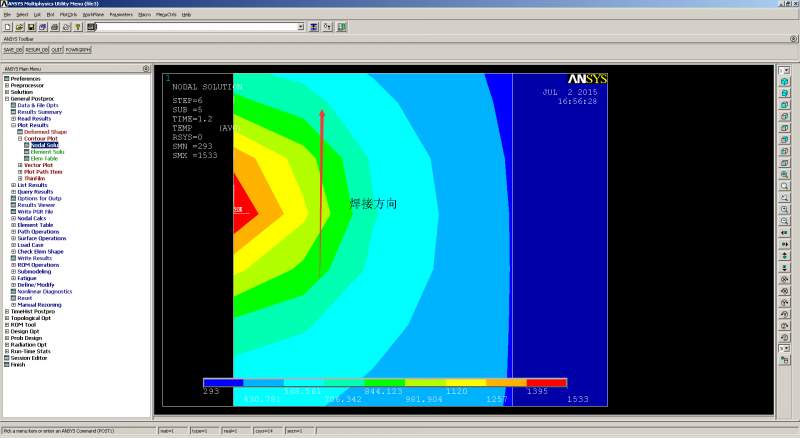Image resolution: width=800 pixels, height=438 pixels.
Task: Open the File menu
Action: click(x=7, y=15)
